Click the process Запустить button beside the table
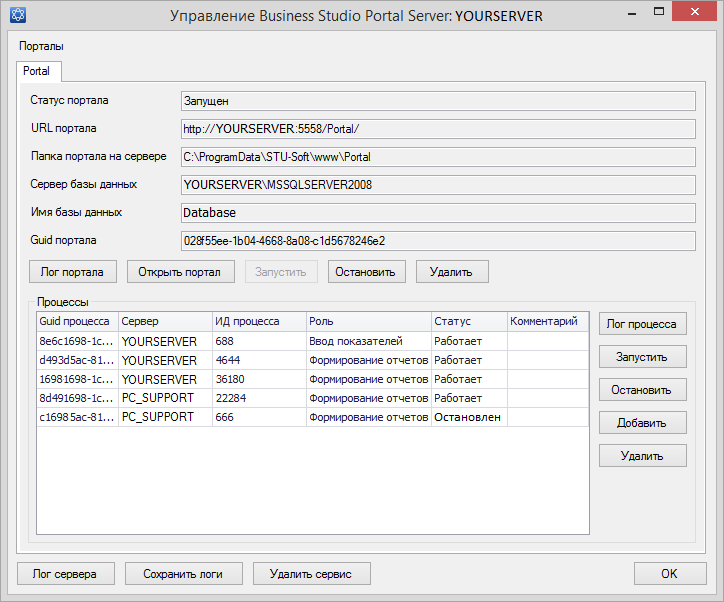This screenshot has height=602, width=724. pyautogui.click(x=642, y=357)
